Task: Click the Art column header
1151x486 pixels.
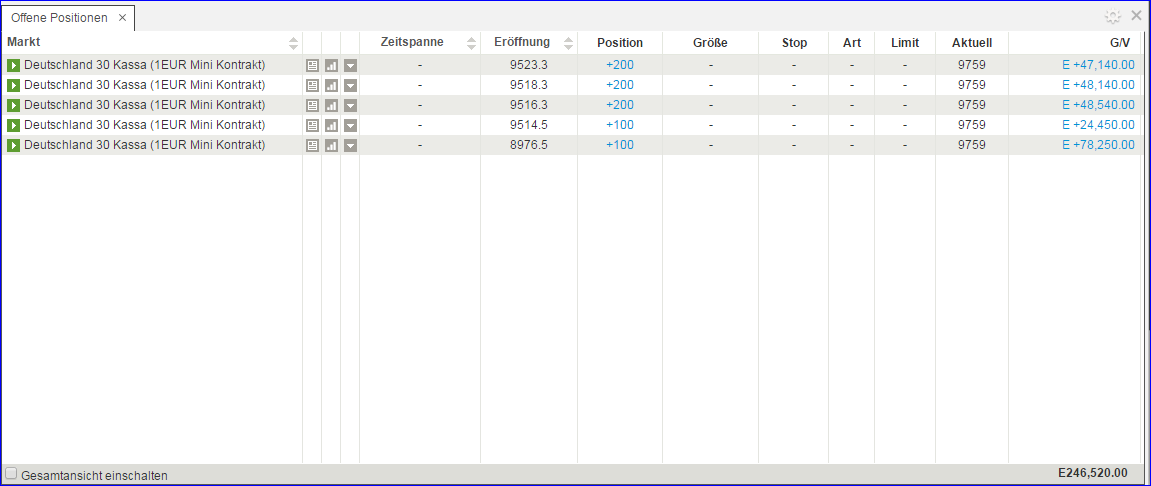Action: pyautogui.click(x=852, y=43)
